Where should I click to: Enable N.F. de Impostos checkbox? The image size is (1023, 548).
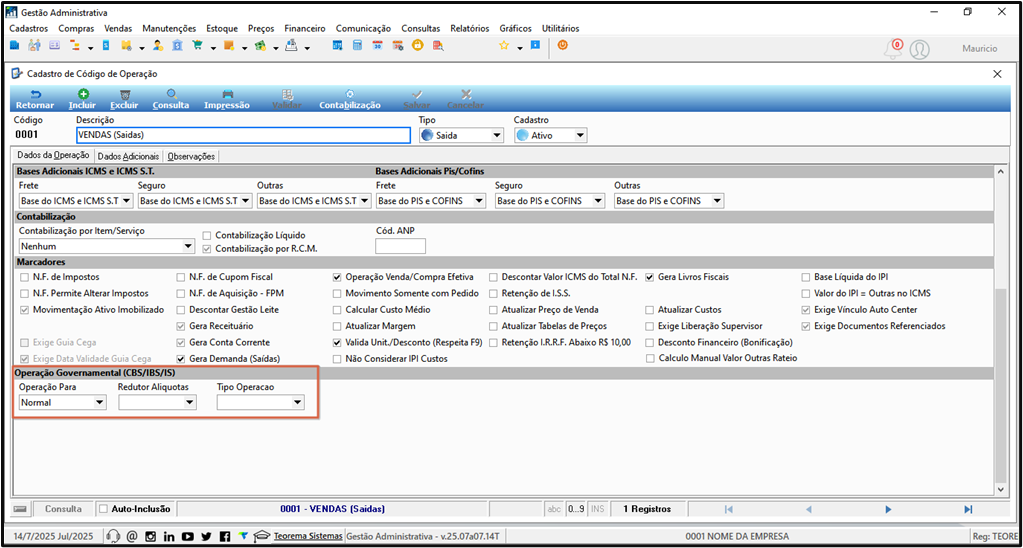click(24, 277)
